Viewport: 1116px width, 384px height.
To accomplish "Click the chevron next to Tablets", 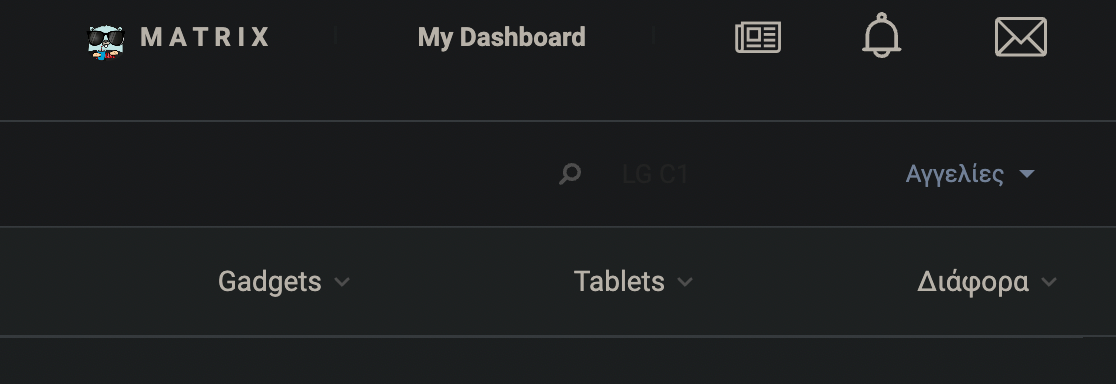I will 685,282.
